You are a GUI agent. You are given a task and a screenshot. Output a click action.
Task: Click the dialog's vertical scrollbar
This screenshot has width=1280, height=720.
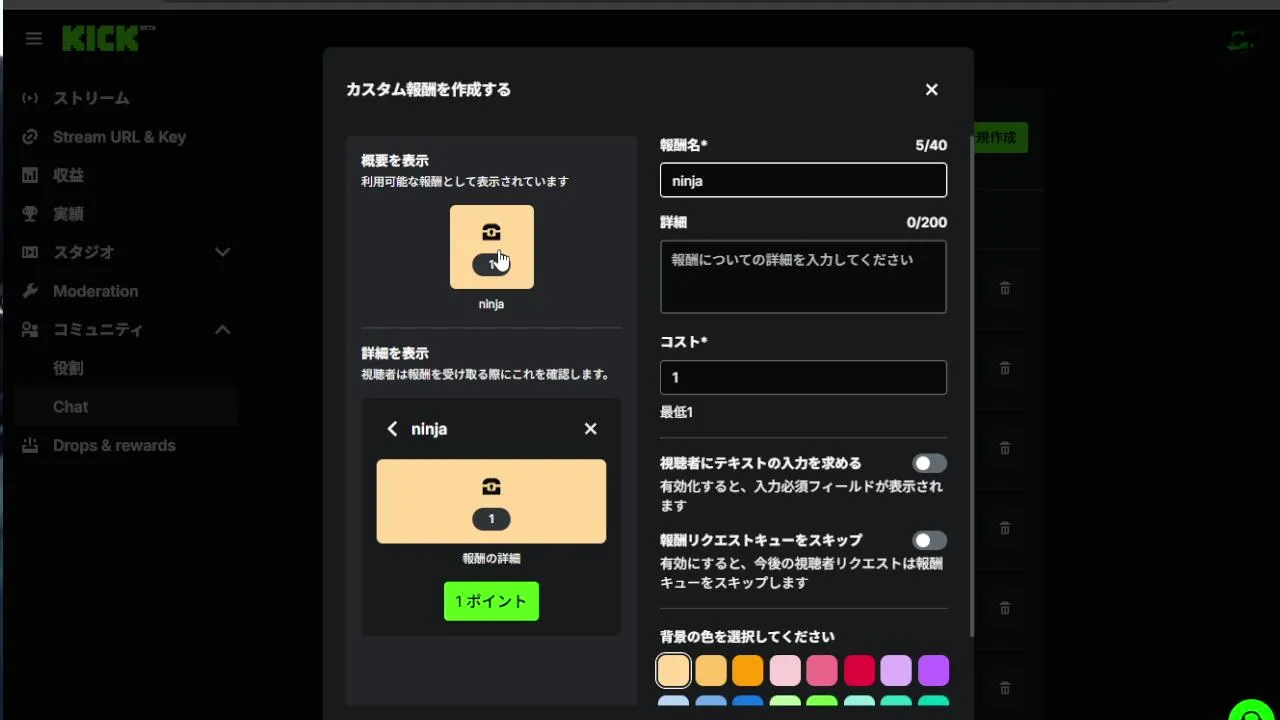pos(970,384)
